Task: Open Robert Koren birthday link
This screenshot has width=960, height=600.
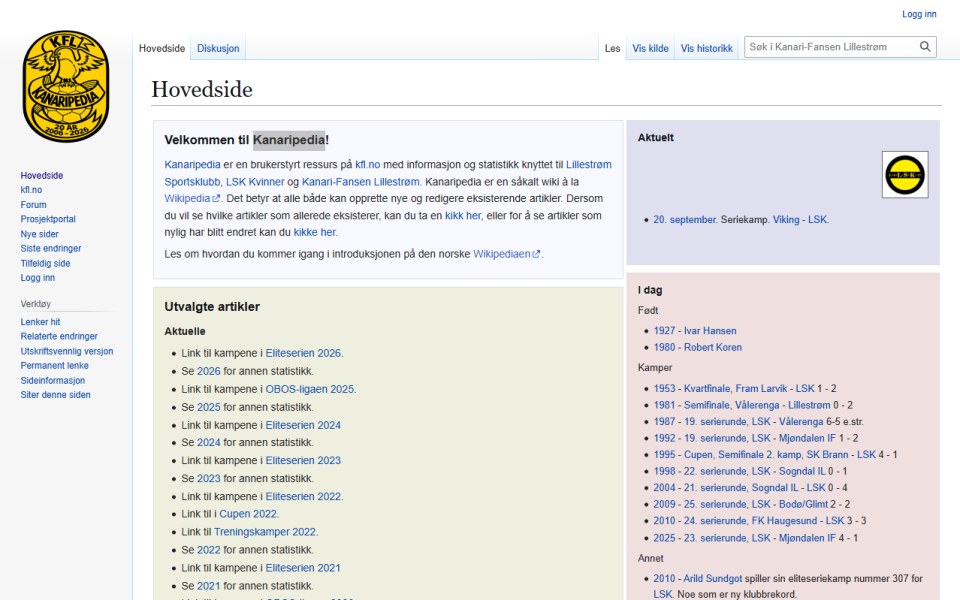Action: (713, 347)
